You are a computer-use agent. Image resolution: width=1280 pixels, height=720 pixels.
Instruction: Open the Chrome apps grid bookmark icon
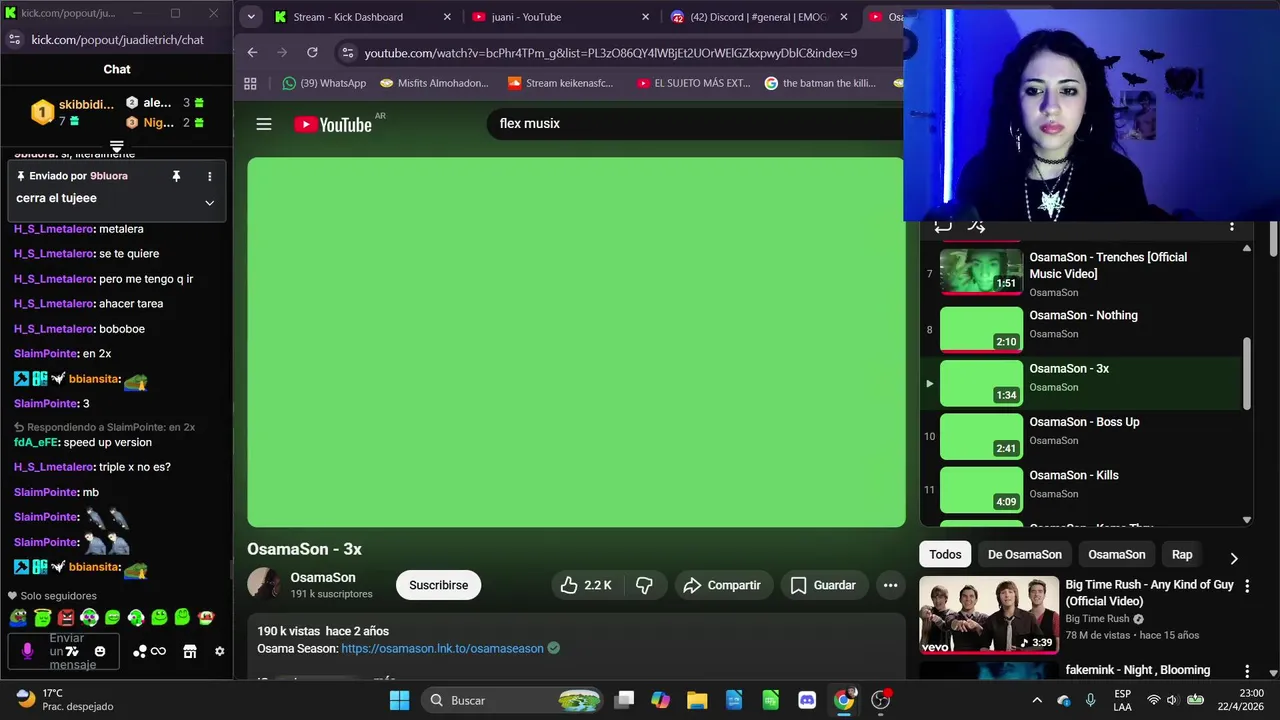(x=250, y=83)
